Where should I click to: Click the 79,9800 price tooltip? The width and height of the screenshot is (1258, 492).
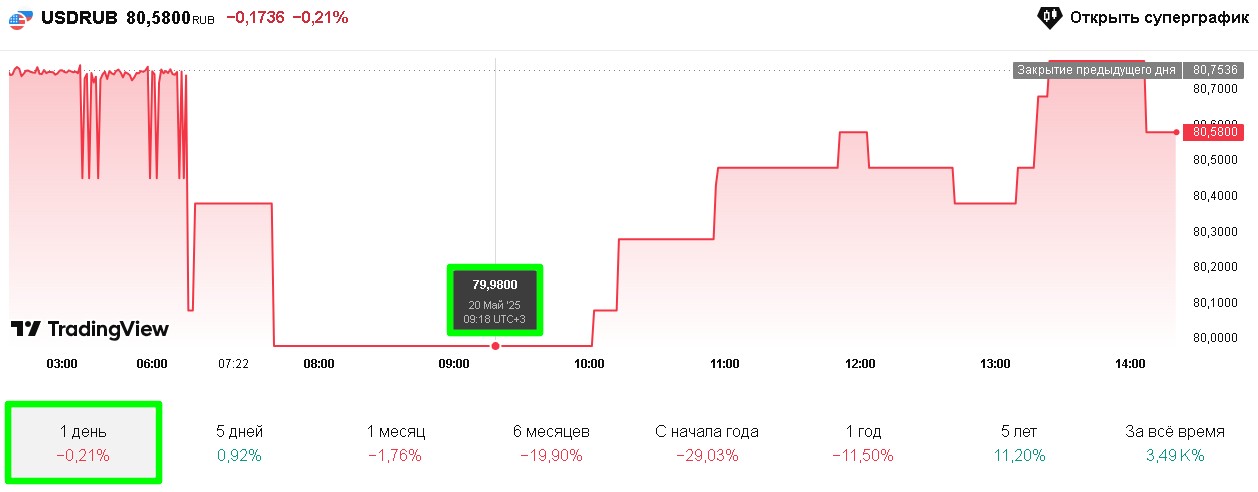[x=495, y=300]
